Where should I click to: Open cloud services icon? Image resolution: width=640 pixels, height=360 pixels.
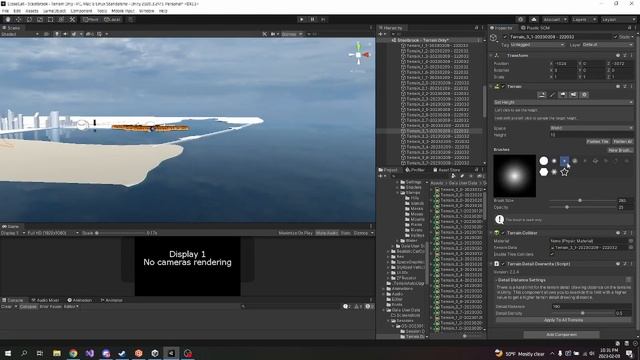[533, 19]
